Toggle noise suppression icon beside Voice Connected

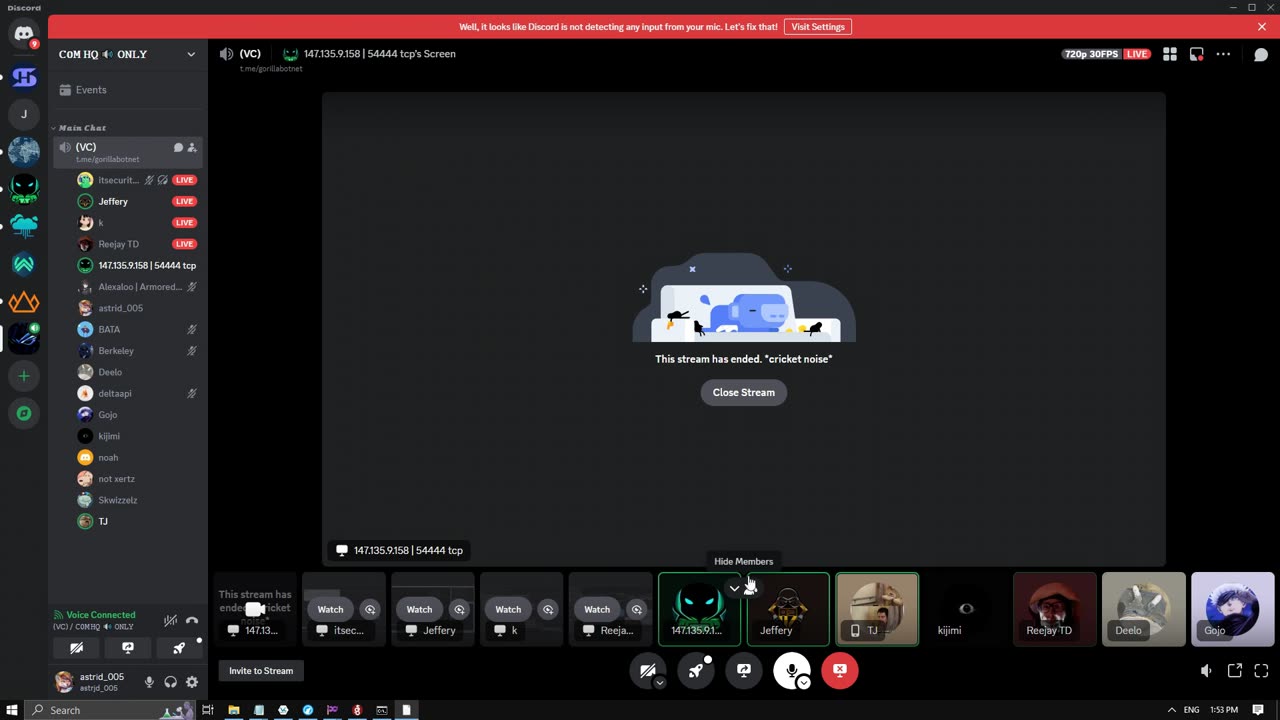(171, 621)
